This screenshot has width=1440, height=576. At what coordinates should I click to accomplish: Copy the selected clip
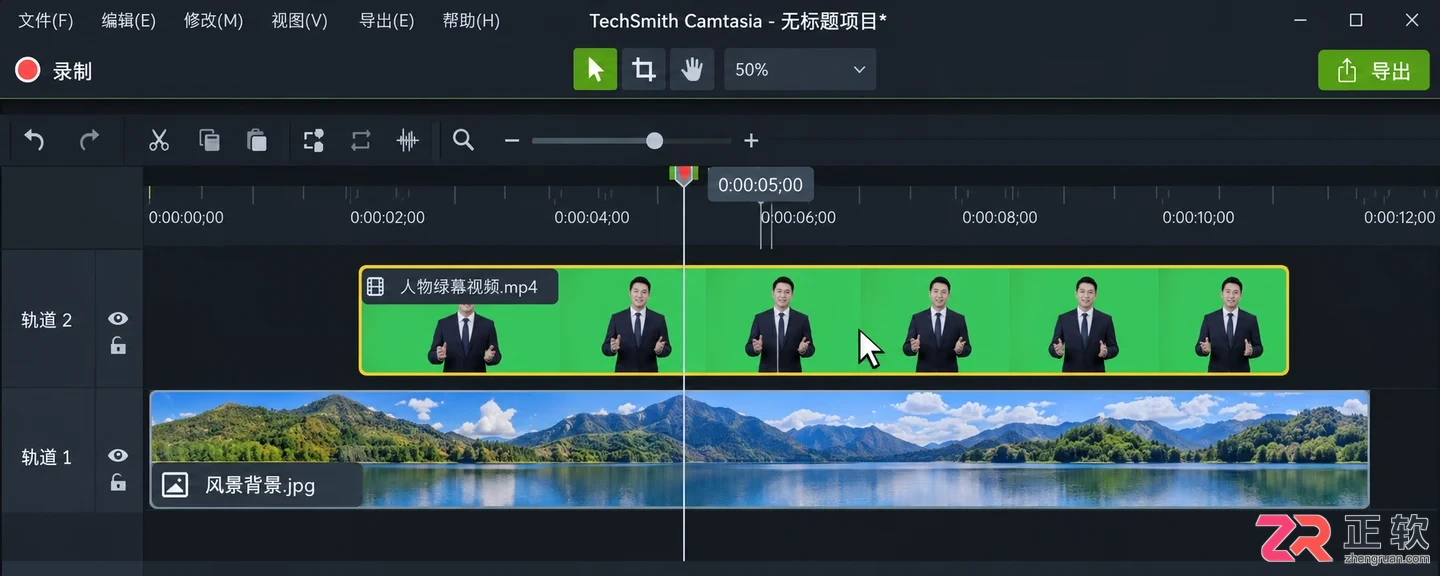[x=209, y=140]
